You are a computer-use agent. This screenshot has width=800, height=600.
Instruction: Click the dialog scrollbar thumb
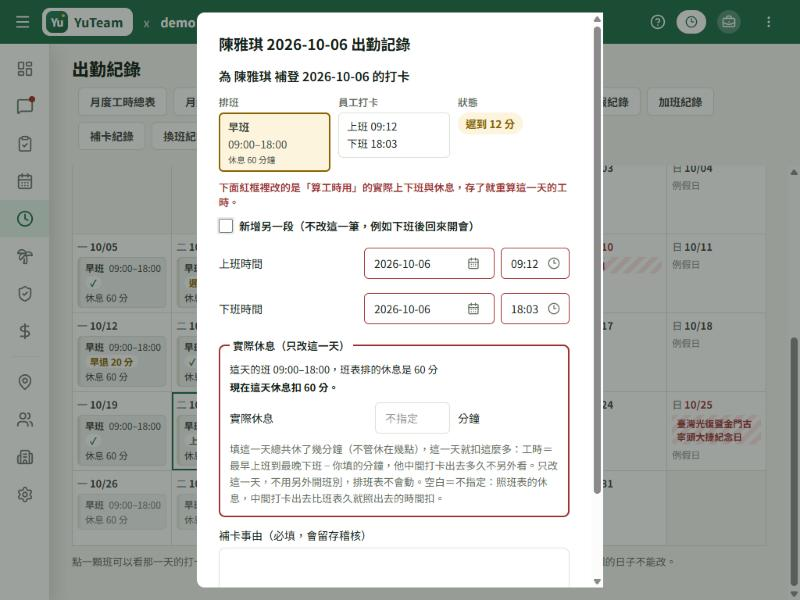tap(597, 260)
